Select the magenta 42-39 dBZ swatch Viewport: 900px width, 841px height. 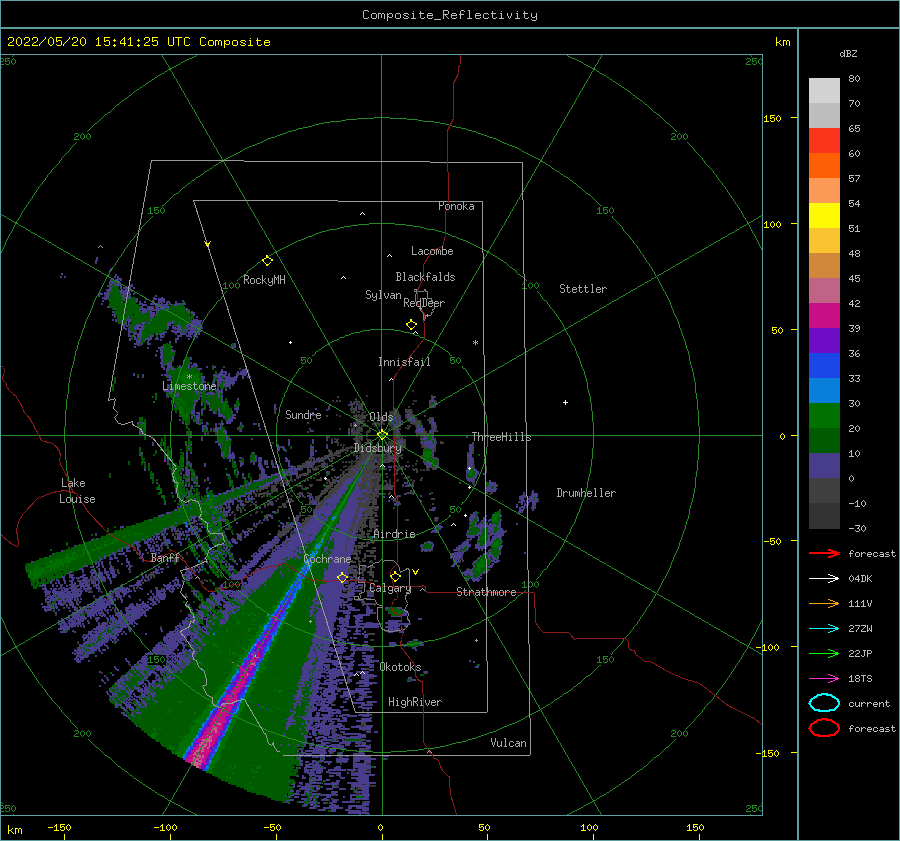(x=824, y=316)
